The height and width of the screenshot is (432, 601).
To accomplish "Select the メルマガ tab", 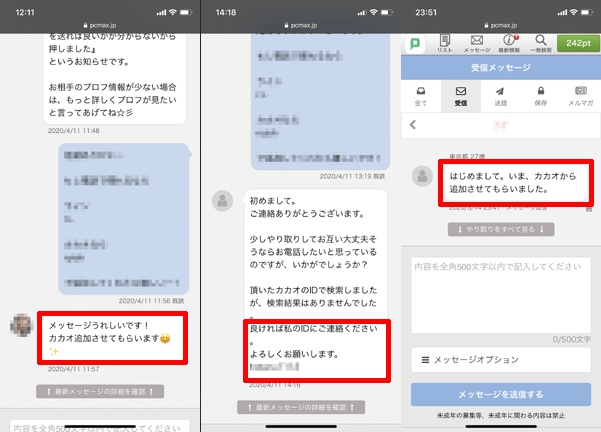I will [x=581, y=96].
